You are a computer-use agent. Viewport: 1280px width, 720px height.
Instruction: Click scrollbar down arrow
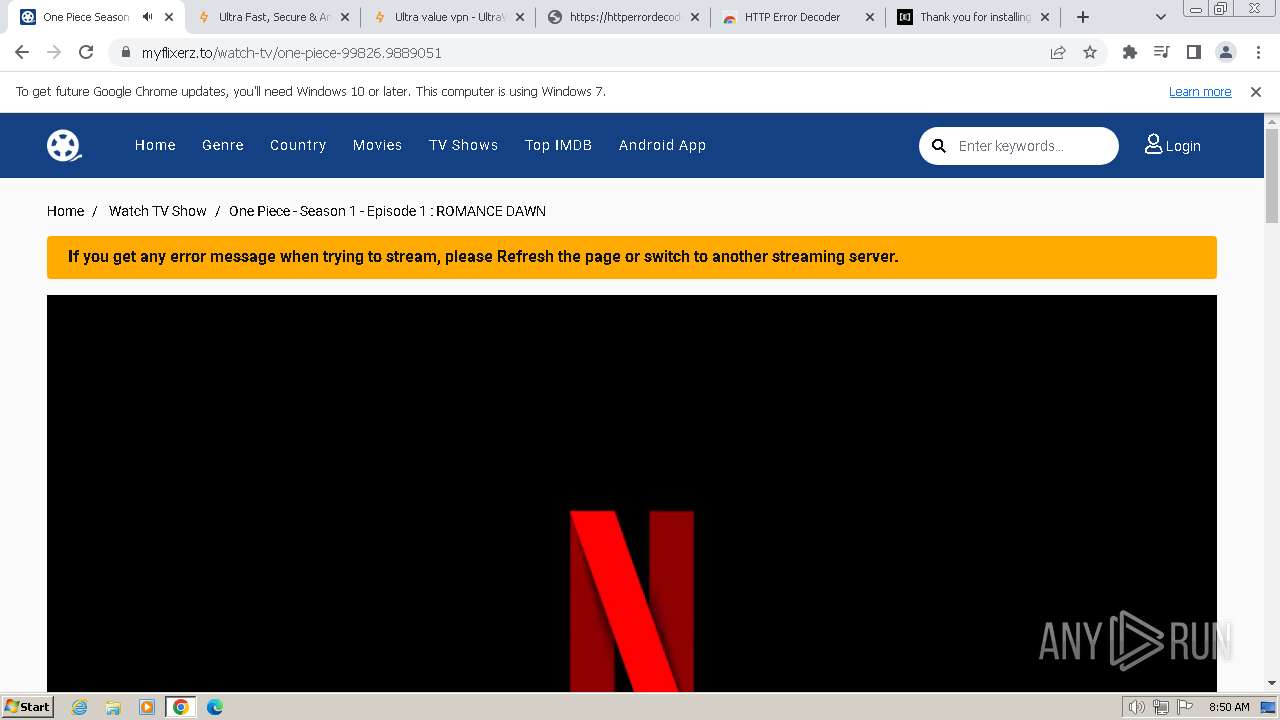tap(1272, 683)
